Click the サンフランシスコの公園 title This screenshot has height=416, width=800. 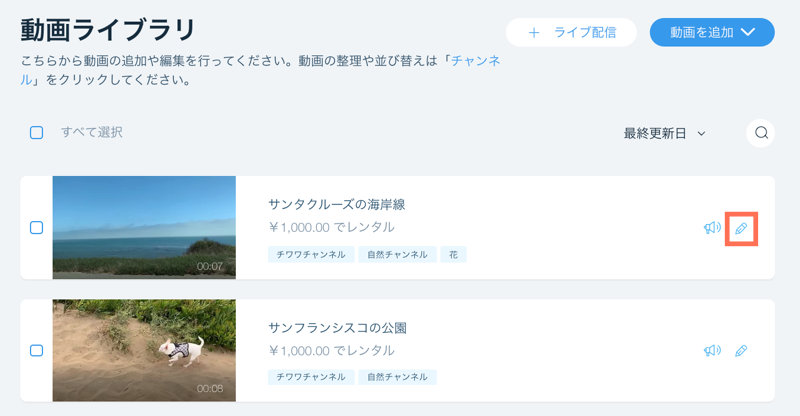point(337,328)
